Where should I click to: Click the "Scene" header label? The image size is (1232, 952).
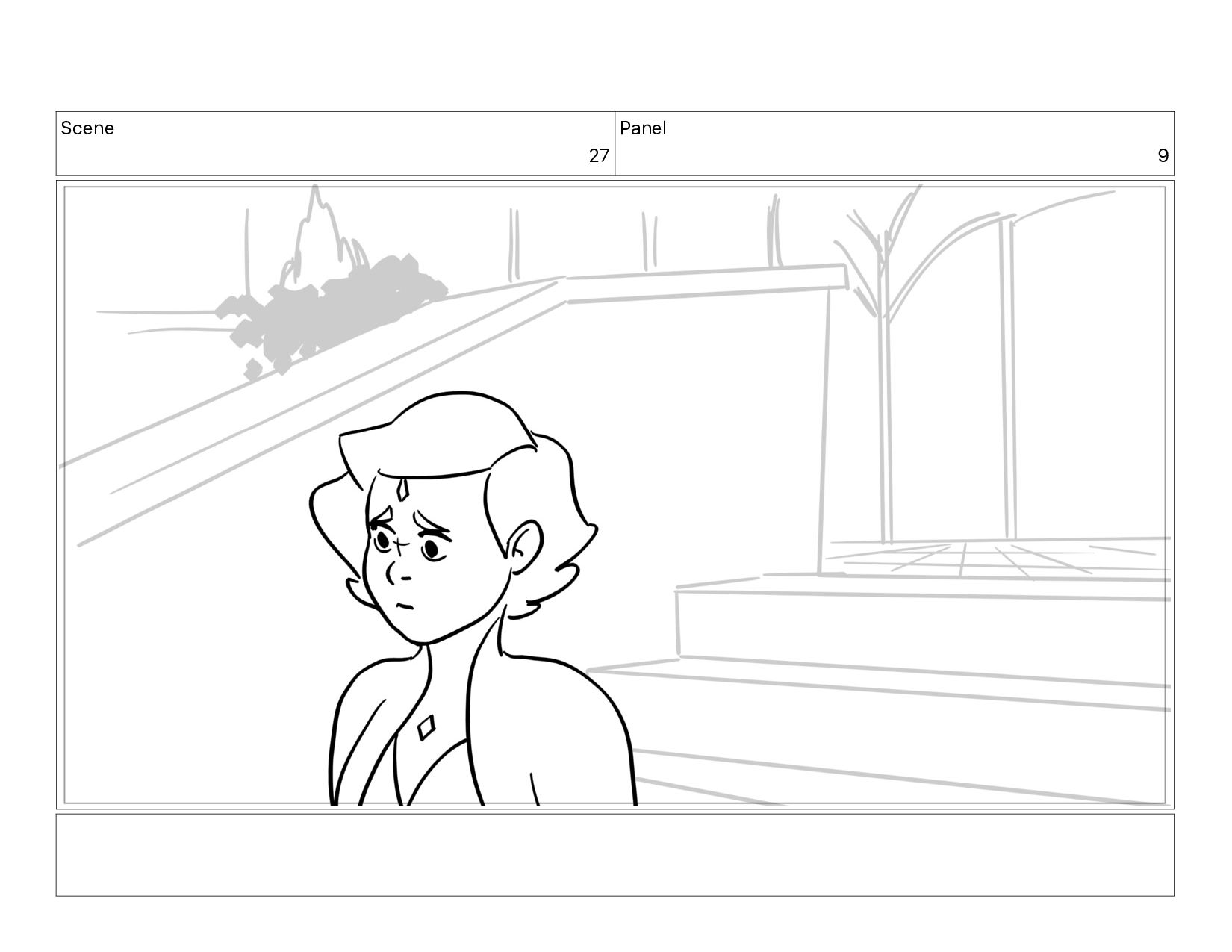[87, 128]
